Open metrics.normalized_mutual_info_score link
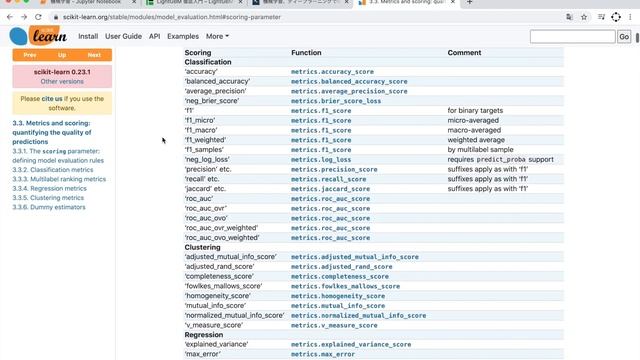The height and width of the screenshot is (360, 640). tap(358, 316)
